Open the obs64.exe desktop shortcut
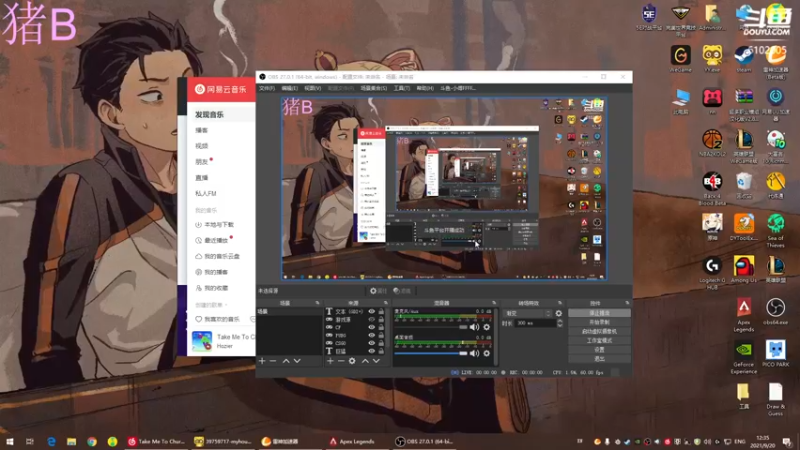Screen dimensions: 800x450 (x=775, y=312)
